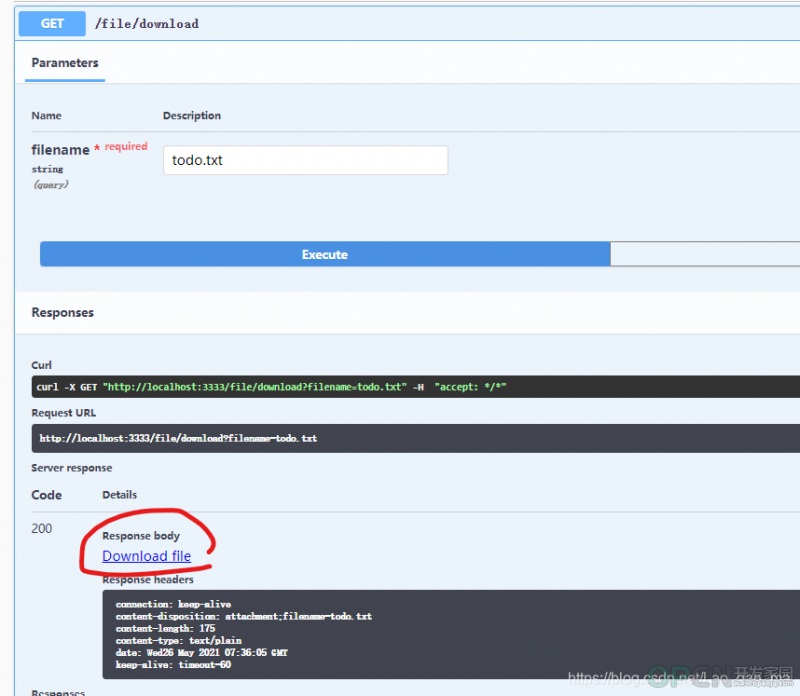800x696 pixels.
Task: Click the curl command text box
Action: click(x=415, y=387)
